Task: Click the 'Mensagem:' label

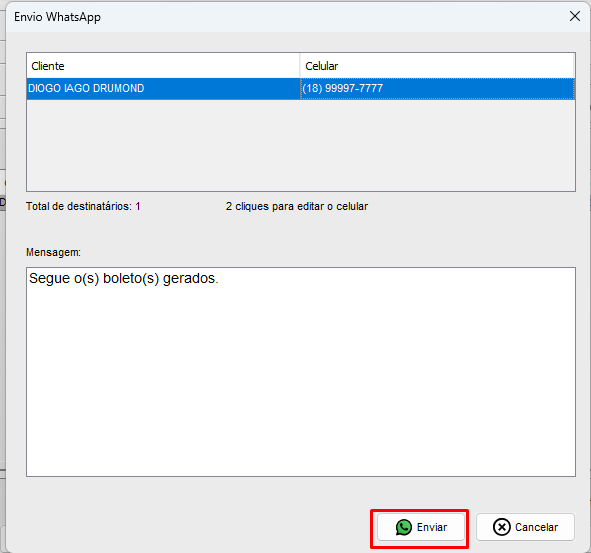Action: pyautogui.click(x=54, y=252)
